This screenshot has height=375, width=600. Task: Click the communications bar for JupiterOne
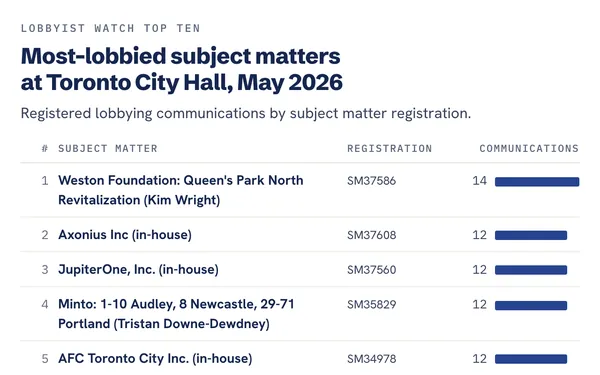coord(531,270)
